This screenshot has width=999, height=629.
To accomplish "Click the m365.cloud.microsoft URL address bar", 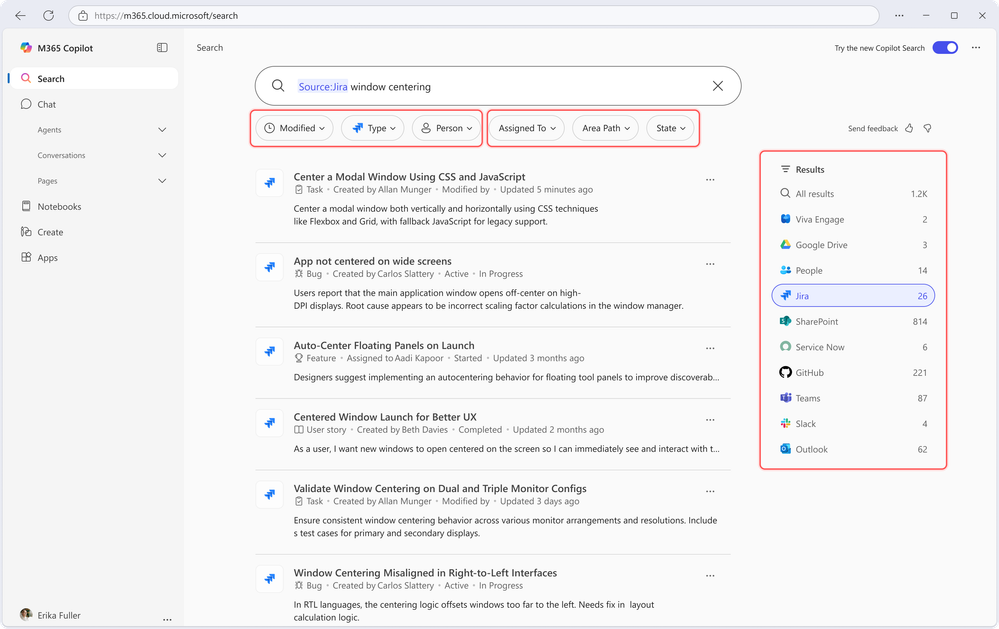I will click(473, 15).
